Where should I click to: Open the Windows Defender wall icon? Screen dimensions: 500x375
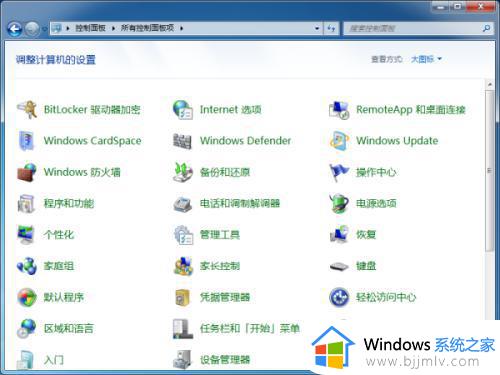183,141
